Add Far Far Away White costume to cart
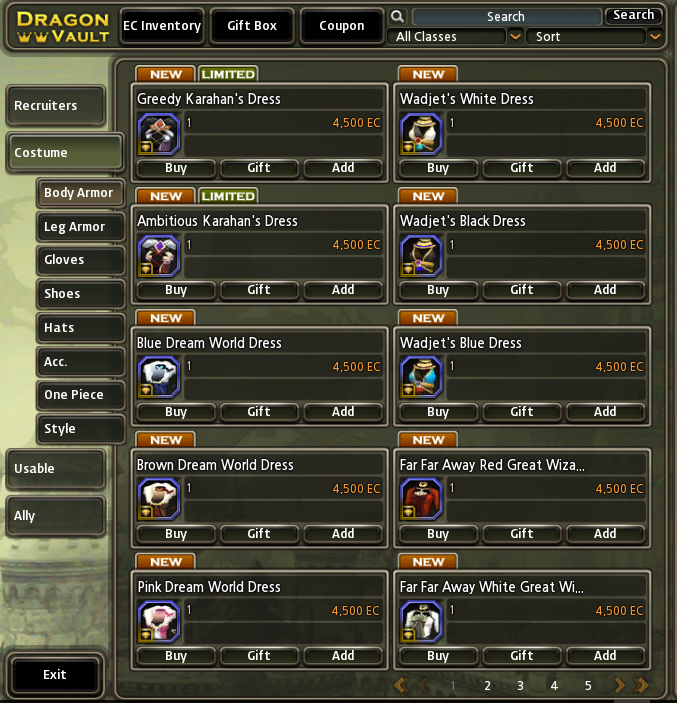This screenshot has height=703, width=677. click(x=605, y=655)
